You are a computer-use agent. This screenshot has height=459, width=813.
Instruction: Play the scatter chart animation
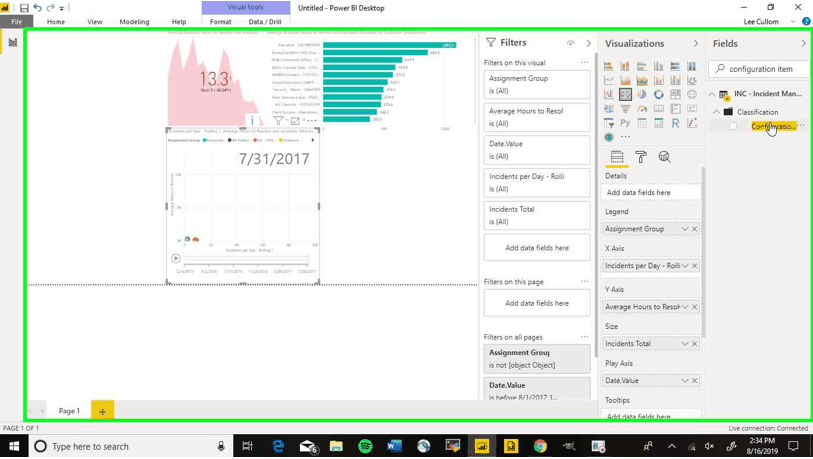[176, 258]
